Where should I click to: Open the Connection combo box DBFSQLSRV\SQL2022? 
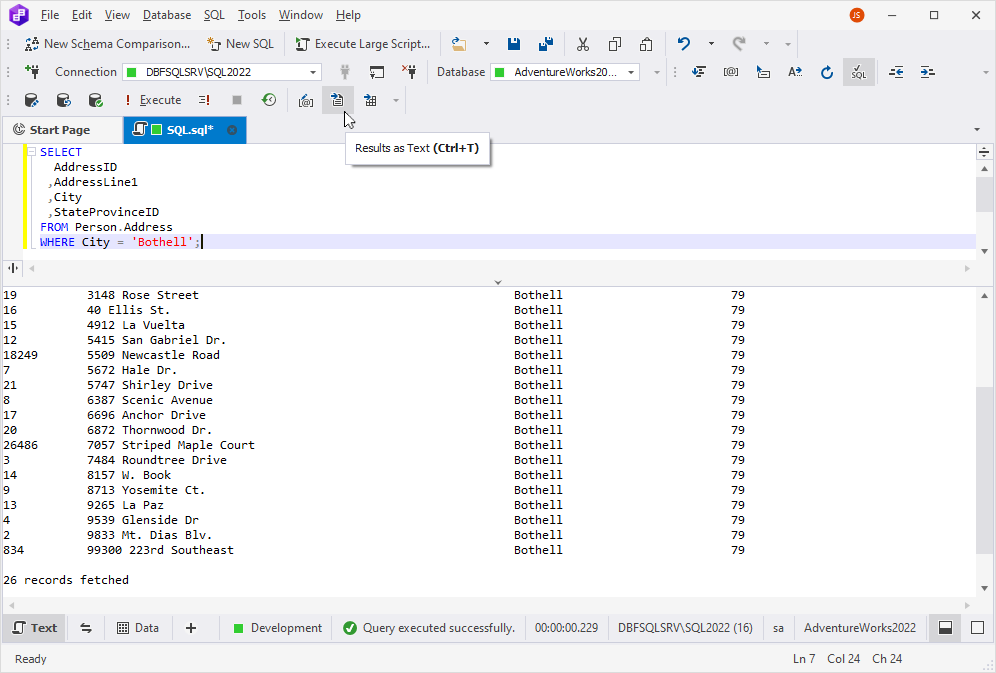[x=222, y=72]
